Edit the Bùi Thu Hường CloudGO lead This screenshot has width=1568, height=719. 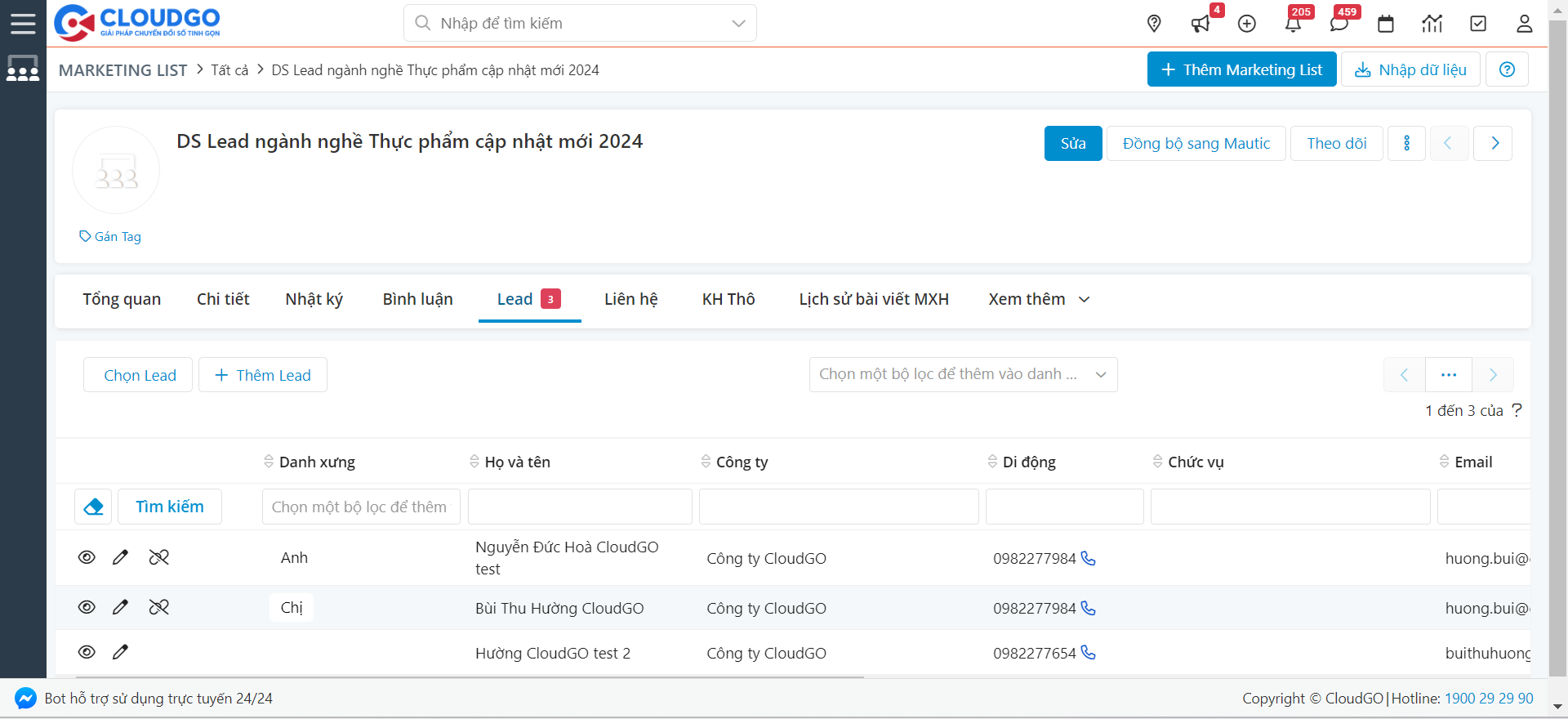[120, 607]
